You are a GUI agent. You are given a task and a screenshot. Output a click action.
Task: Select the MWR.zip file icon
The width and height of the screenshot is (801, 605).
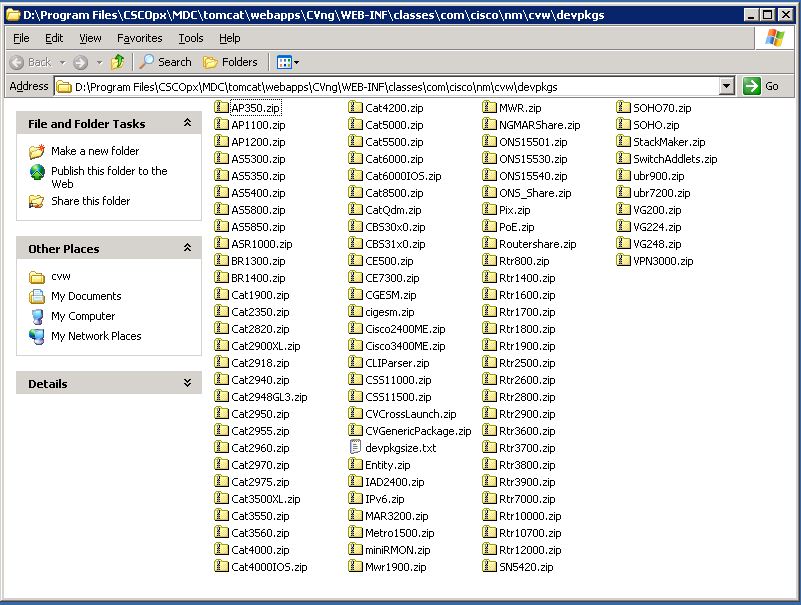point(489,107)
